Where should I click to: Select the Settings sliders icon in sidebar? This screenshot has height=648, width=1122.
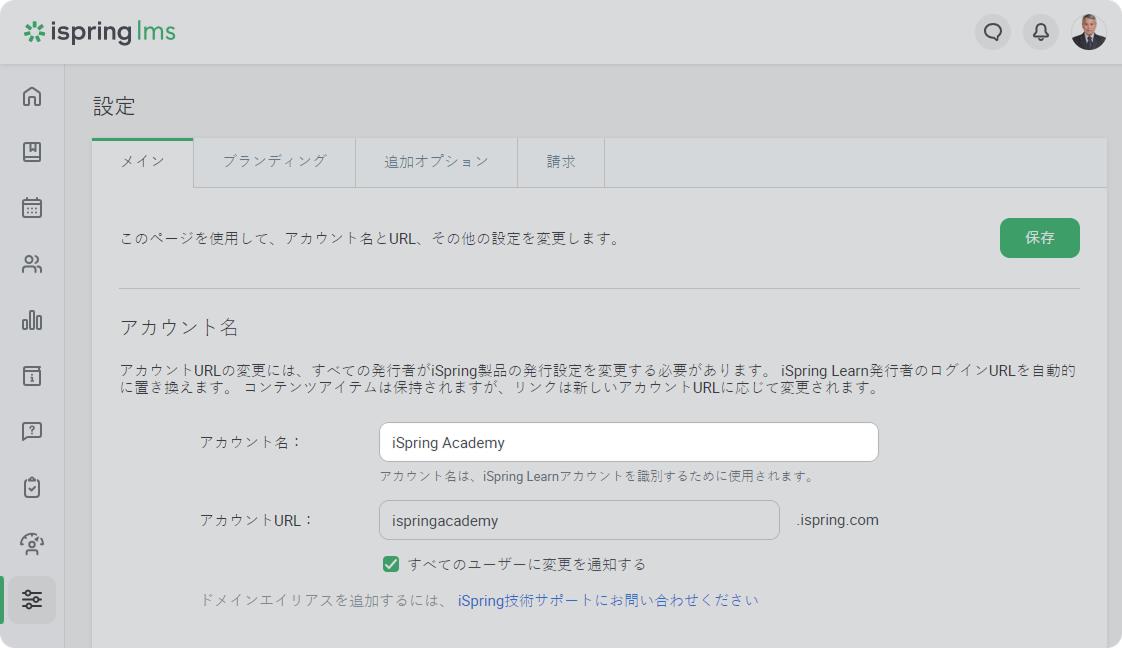pos(32,600)
